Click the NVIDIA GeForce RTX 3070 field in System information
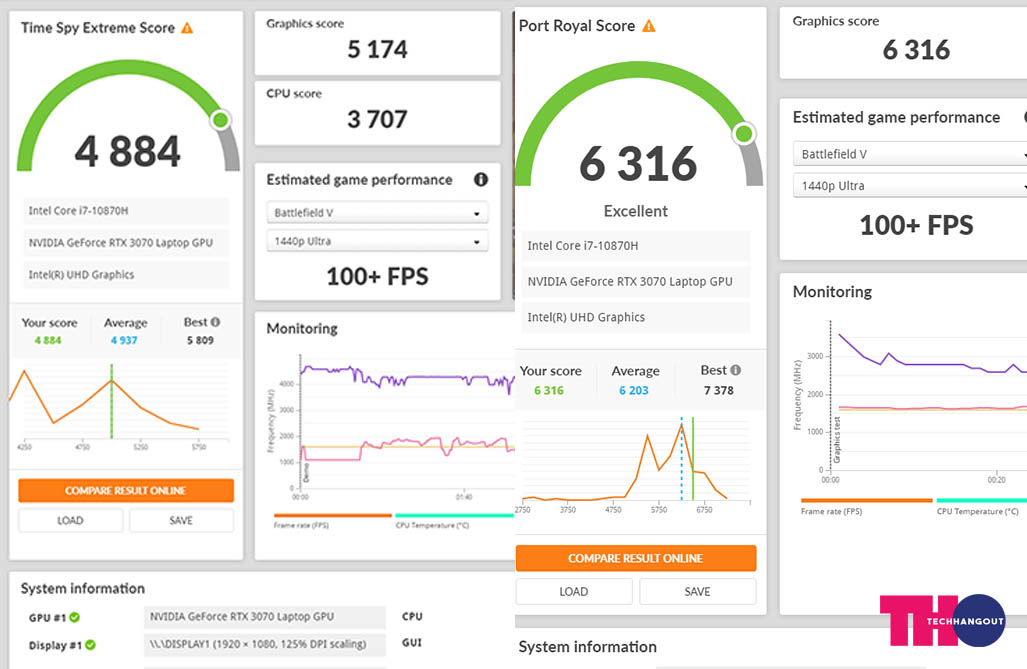 pos(265,617)
